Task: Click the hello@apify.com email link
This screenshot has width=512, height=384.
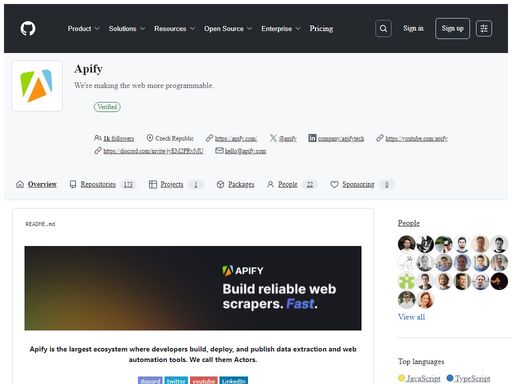Action: point(245,151)
